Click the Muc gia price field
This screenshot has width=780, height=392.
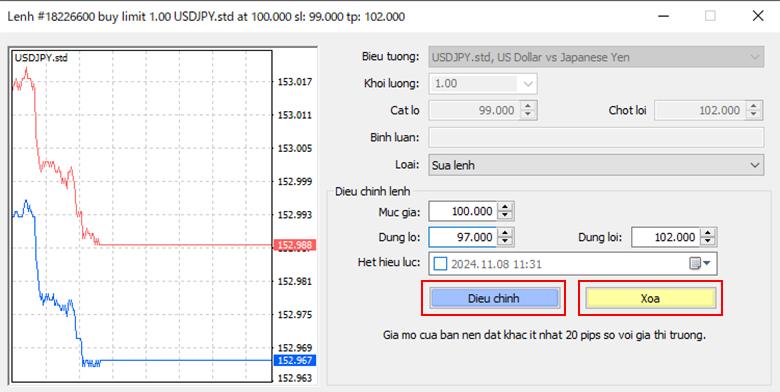463,211
